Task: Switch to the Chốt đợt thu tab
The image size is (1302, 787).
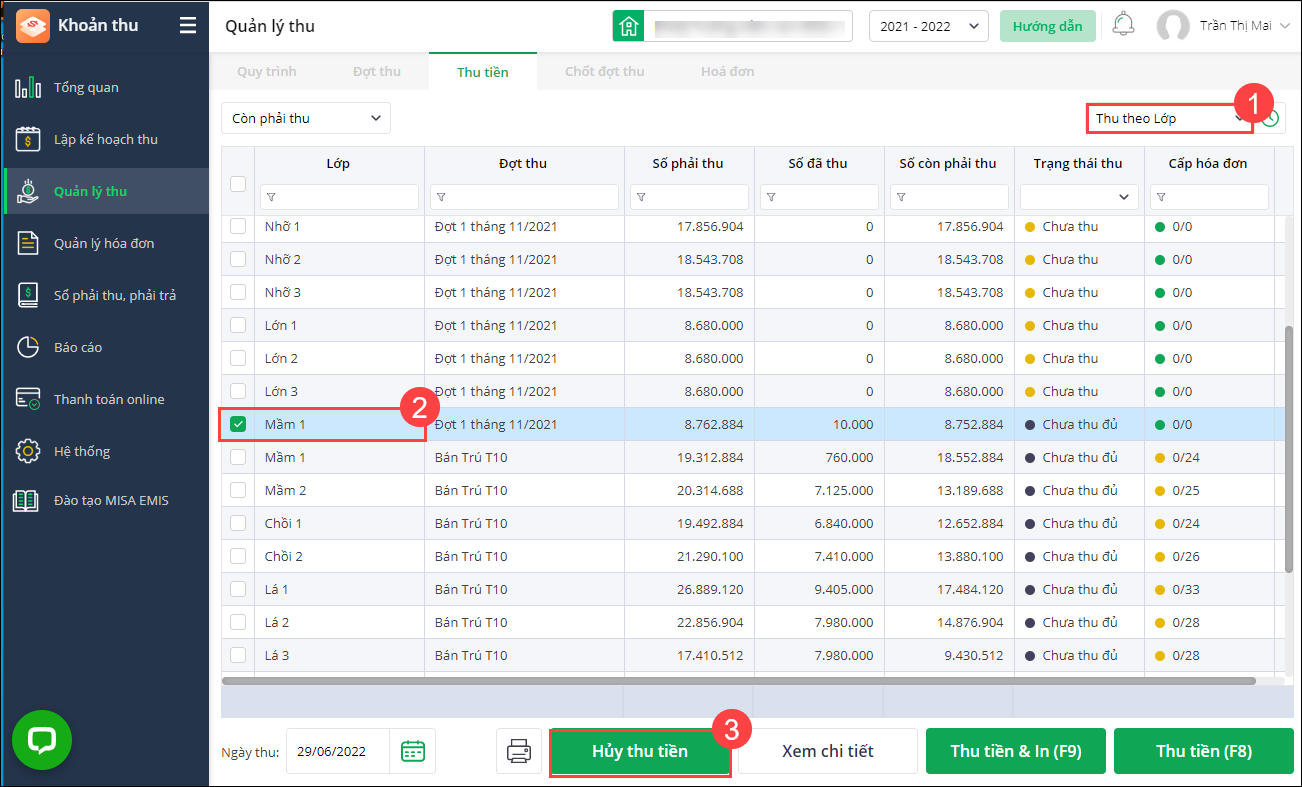Action: click(x=605, y=72)
